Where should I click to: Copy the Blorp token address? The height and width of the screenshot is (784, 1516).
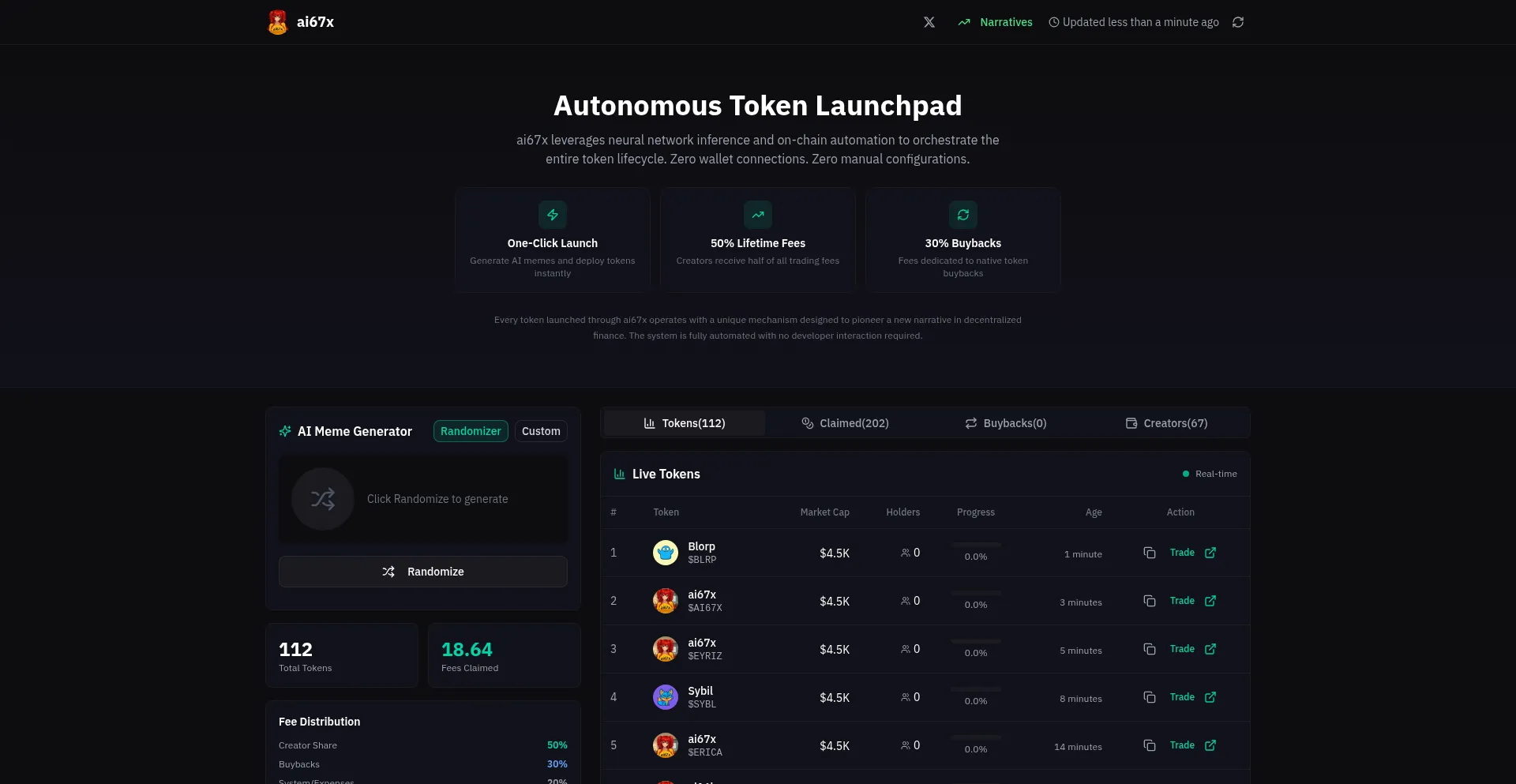[x=1150, y=553]
